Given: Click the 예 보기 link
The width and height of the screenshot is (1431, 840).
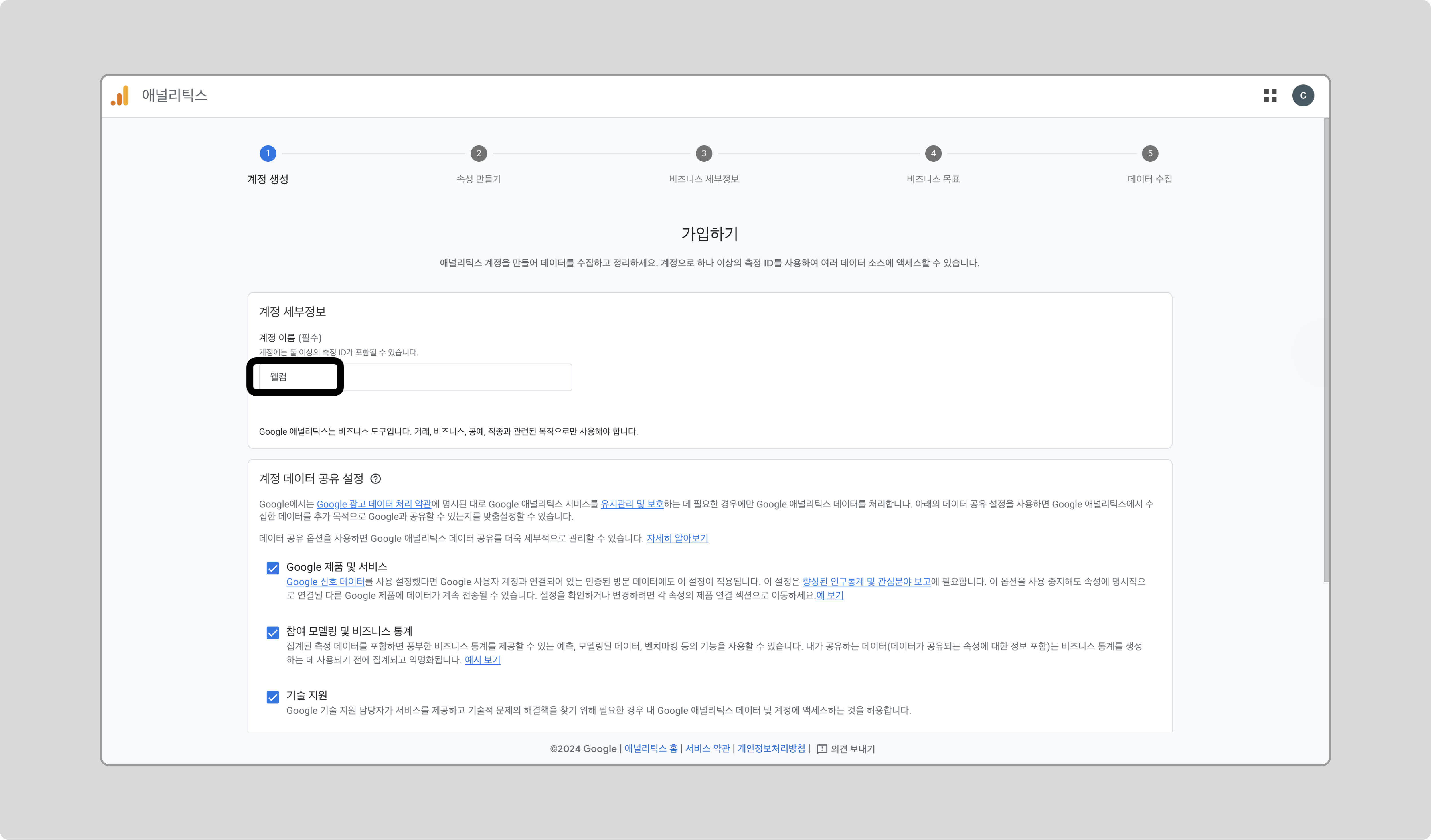Looking at the screenshot, I should pyautogui.click(x=830, y=595).
